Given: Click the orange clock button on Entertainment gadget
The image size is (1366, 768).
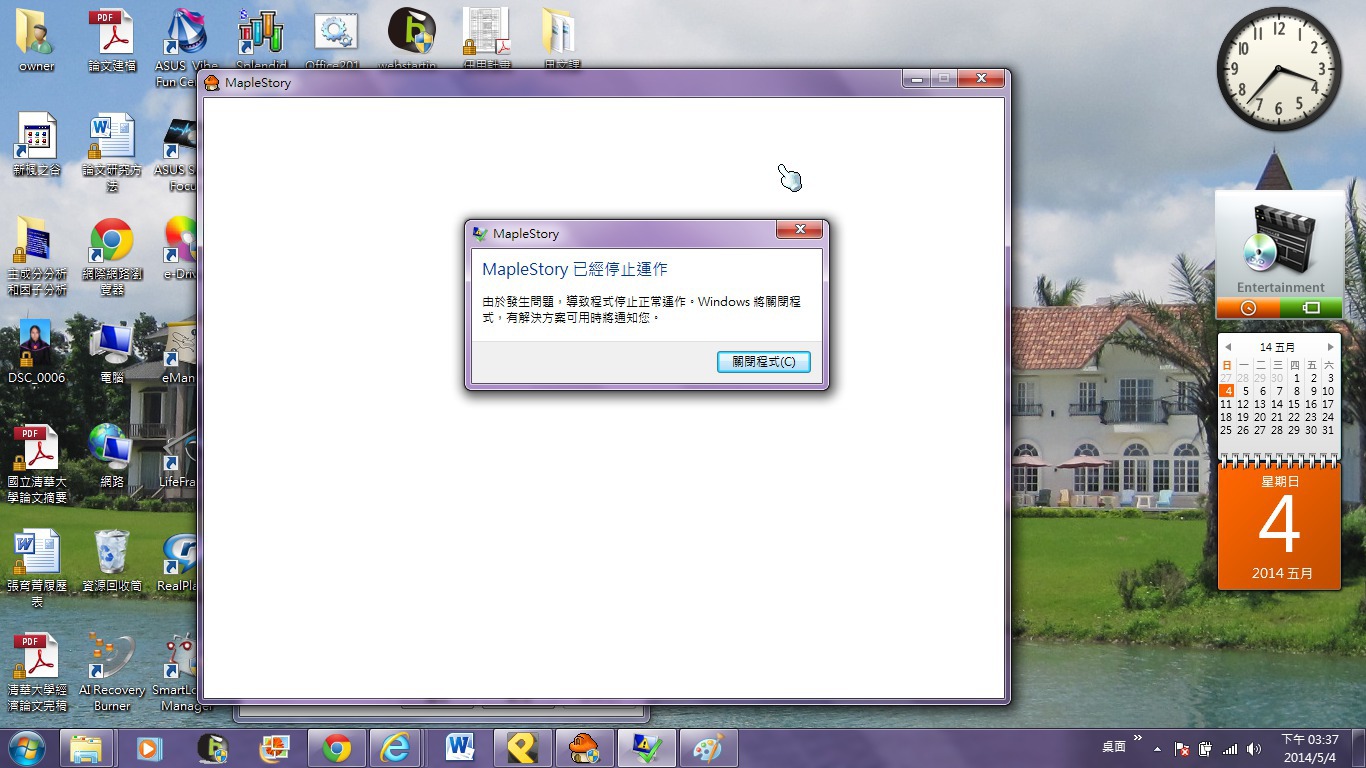Looking at the screenshot, I should click(x=1247, y=308).
